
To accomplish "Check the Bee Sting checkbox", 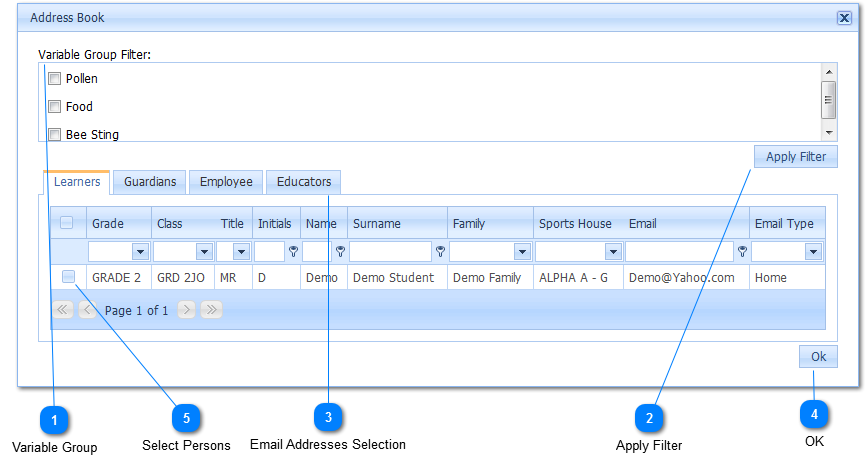I will pos(55,134).
